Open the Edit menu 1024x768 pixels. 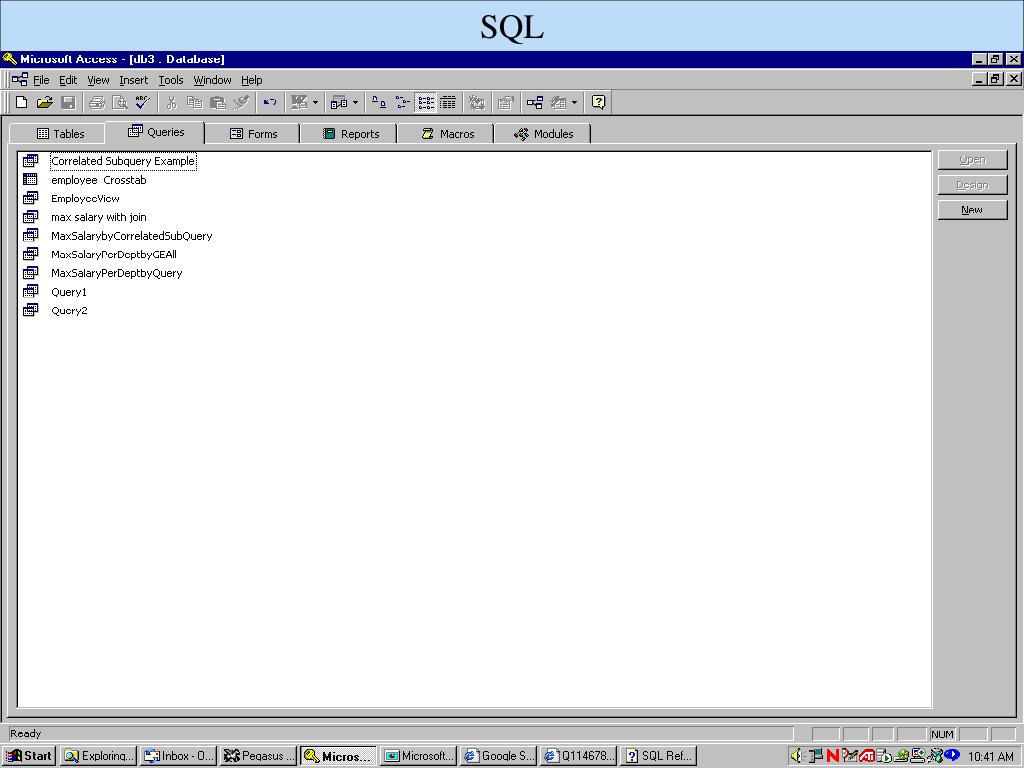pos(68,80)
